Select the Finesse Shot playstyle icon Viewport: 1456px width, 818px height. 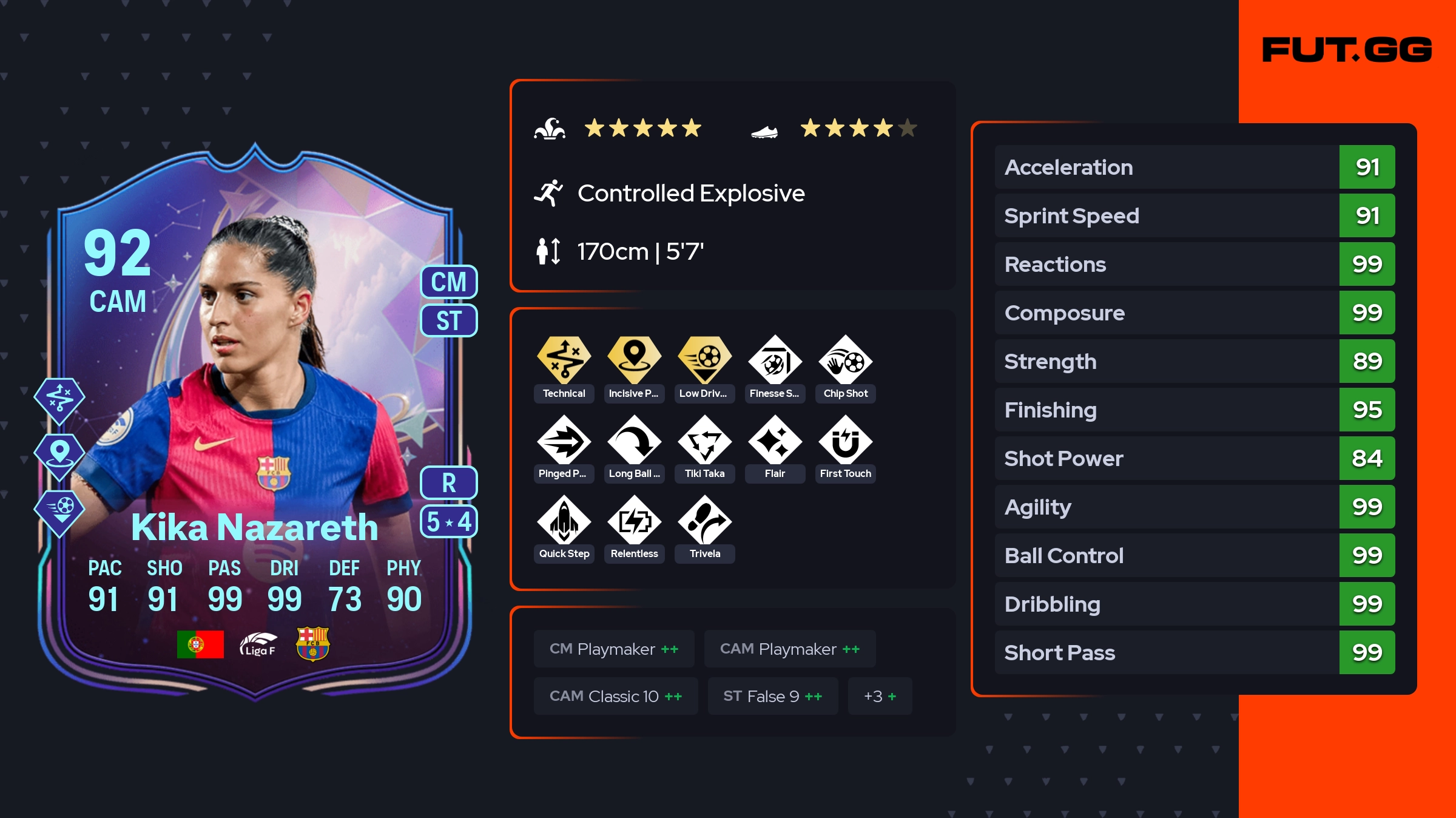[x=775, y=360]
